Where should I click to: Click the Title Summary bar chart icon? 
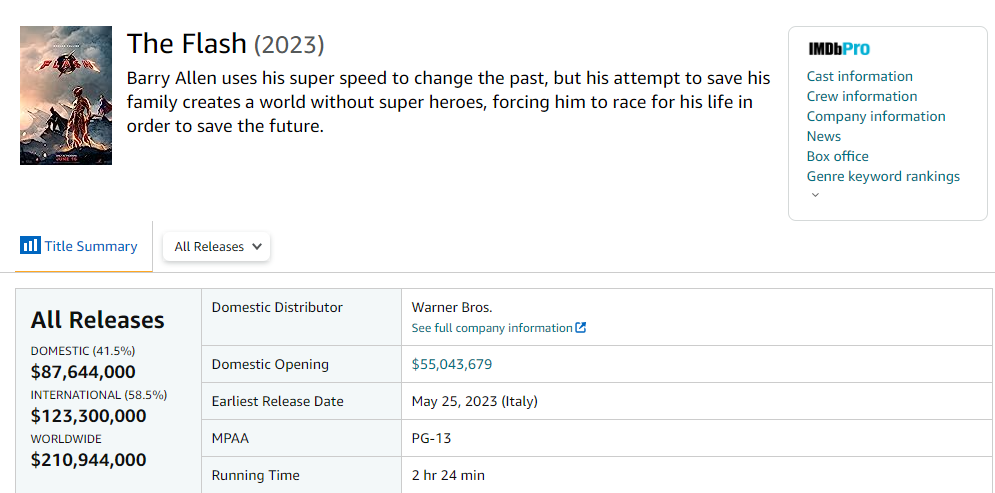coord(30,246)
